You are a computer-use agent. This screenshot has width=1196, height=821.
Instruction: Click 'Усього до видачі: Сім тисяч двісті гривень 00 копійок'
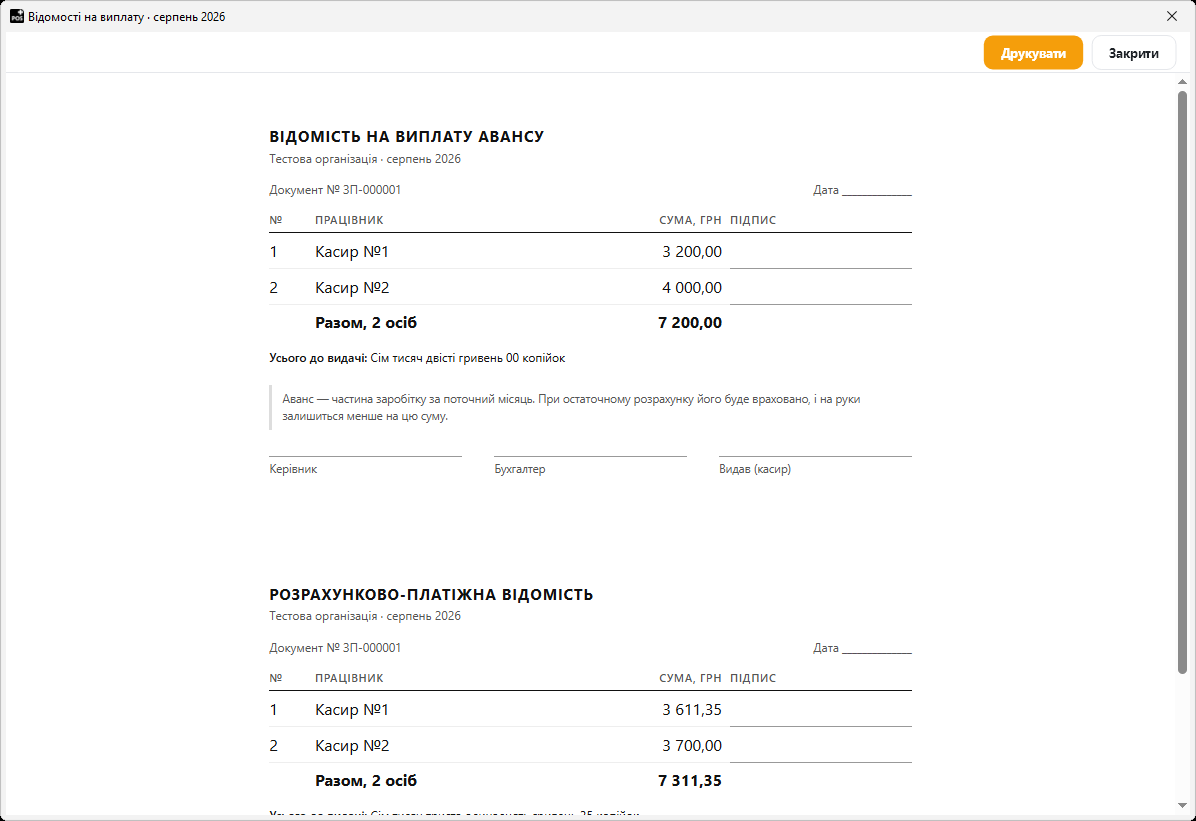point(417,358)
